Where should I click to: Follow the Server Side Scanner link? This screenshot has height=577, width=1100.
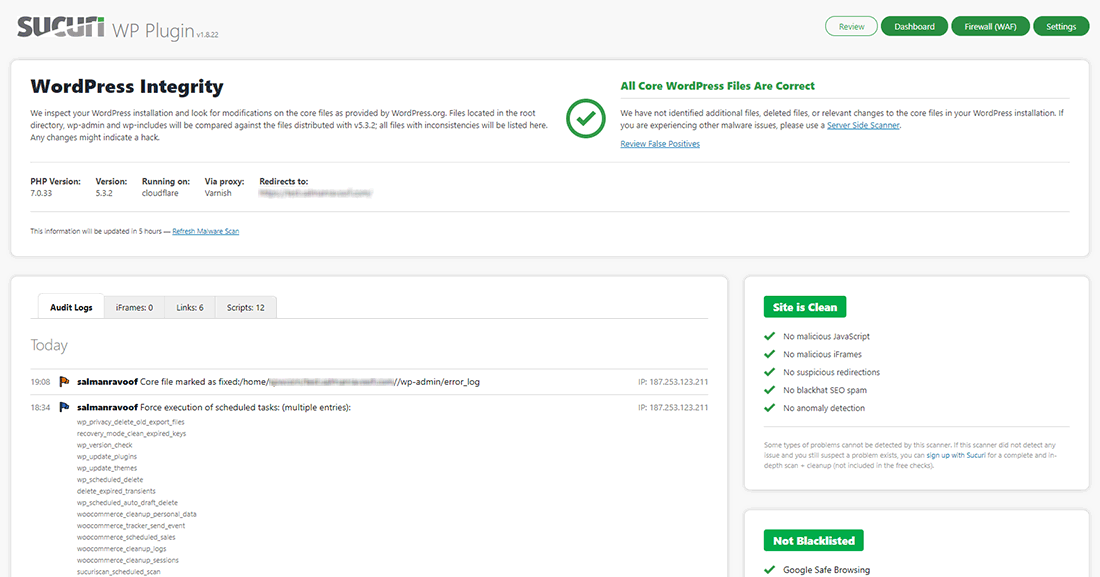(x=863, y=125)
